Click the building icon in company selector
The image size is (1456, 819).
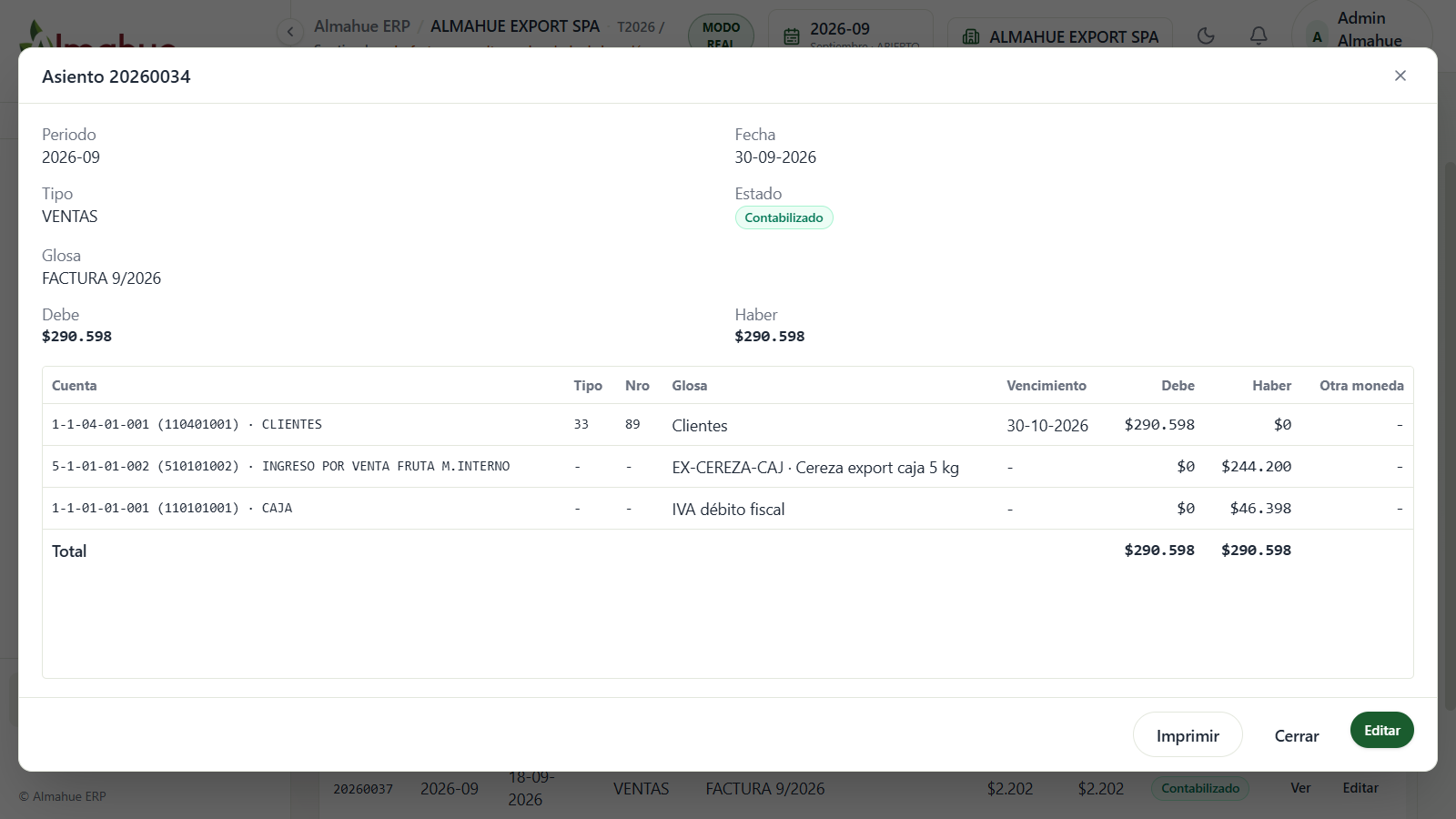tap(971, 36)
